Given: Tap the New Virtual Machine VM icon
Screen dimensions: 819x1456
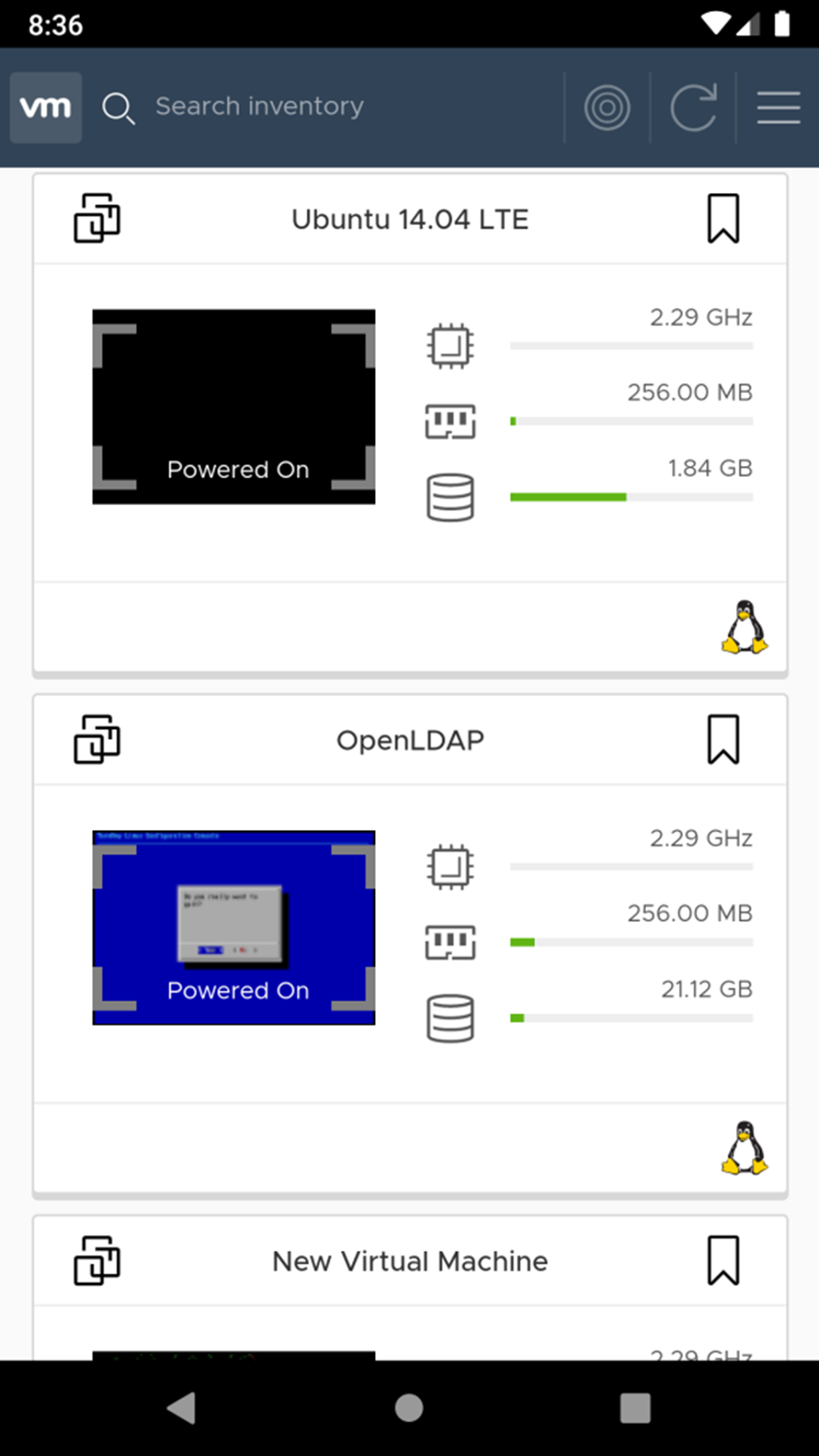Looking at the screenshot, I should click(x=96, y=1260).
